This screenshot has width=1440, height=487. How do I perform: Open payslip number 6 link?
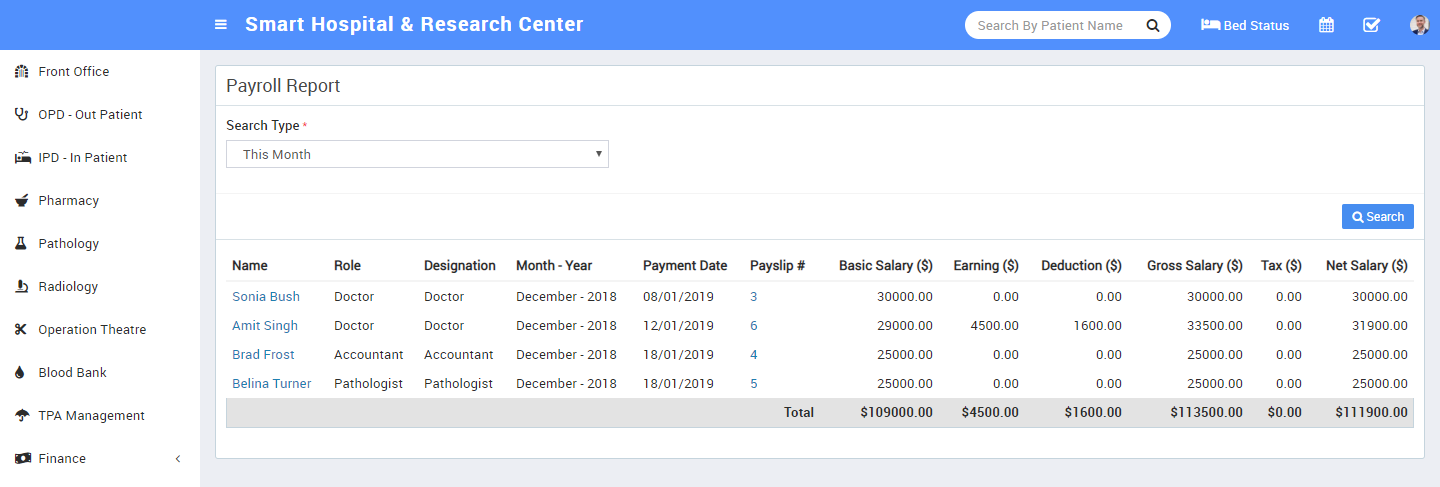(x=754, y=326)
